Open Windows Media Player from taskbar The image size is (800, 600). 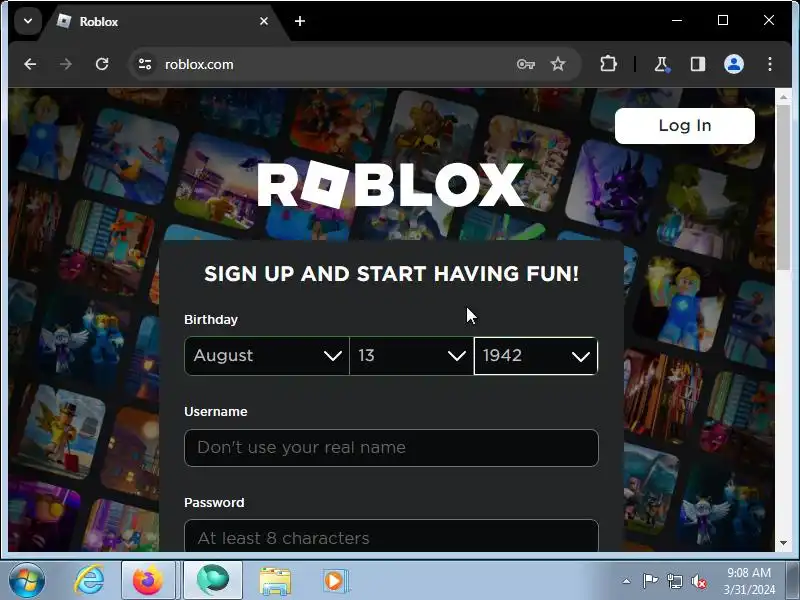(x=335, y=581)
